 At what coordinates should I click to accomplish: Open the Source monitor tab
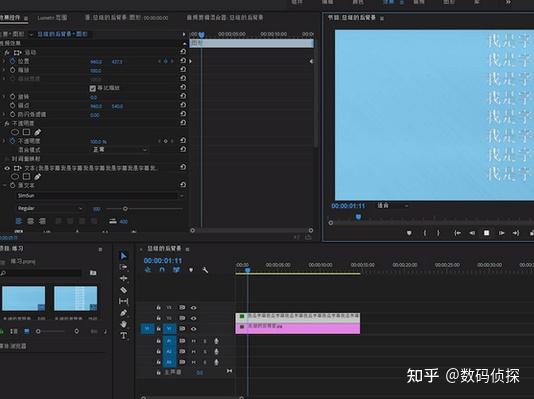pyautogui.click(x=126, y=17)
